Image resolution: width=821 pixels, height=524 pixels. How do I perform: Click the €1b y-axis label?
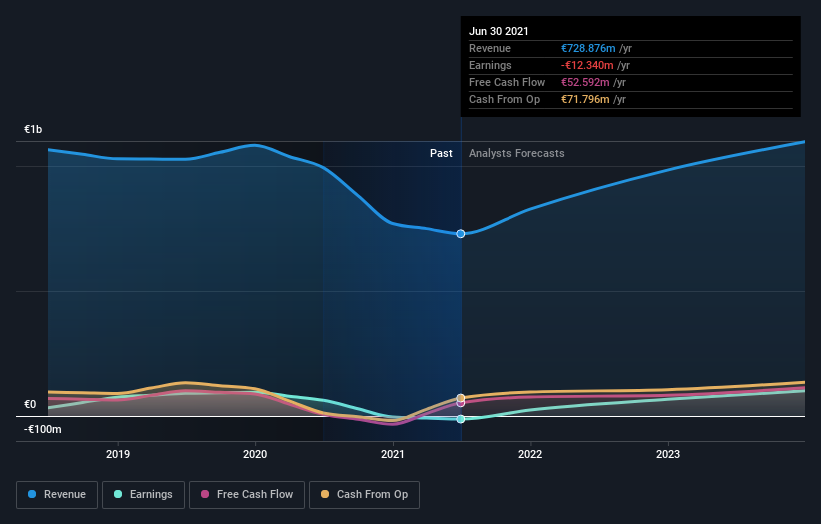33,129
